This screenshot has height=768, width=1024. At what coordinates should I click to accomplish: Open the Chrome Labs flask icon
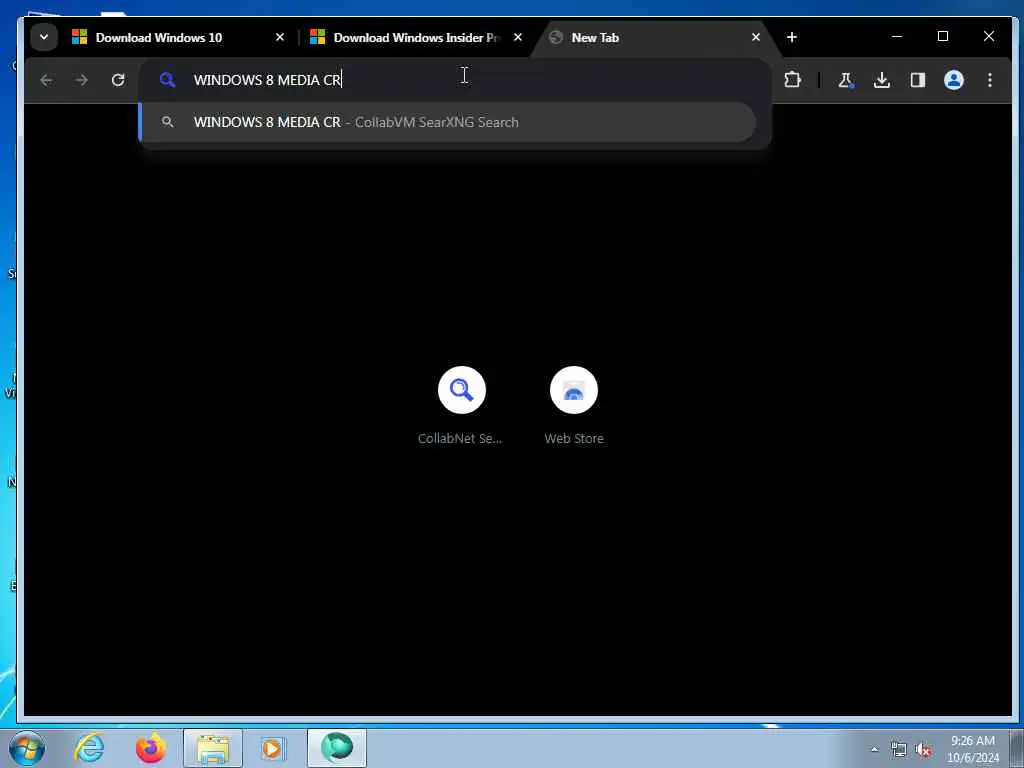846,80
